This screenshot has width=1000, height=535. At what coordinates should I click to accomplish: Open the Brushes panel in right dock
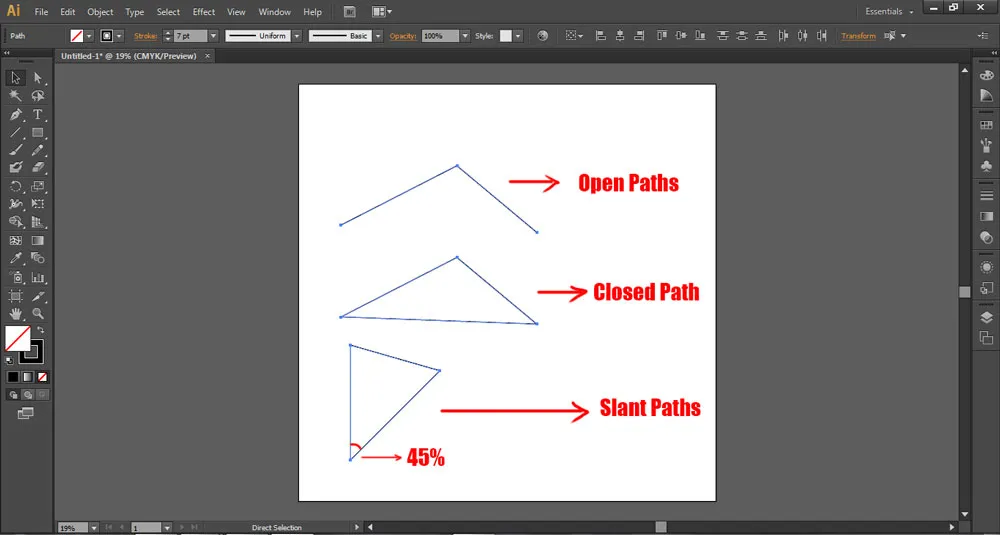click(x=986, y=145)
